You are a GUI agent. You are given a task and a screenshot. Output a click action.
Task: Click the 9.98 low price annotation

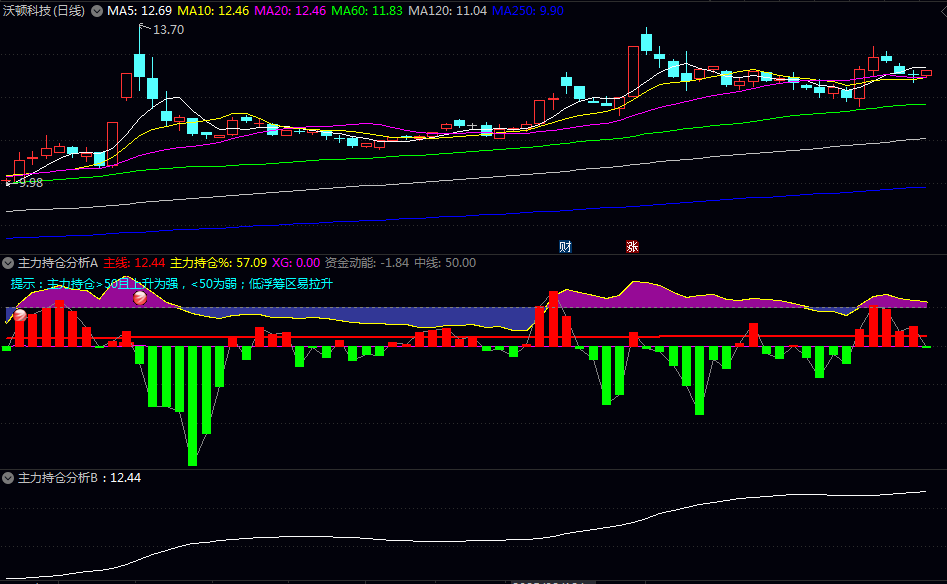tap(30, 182)
